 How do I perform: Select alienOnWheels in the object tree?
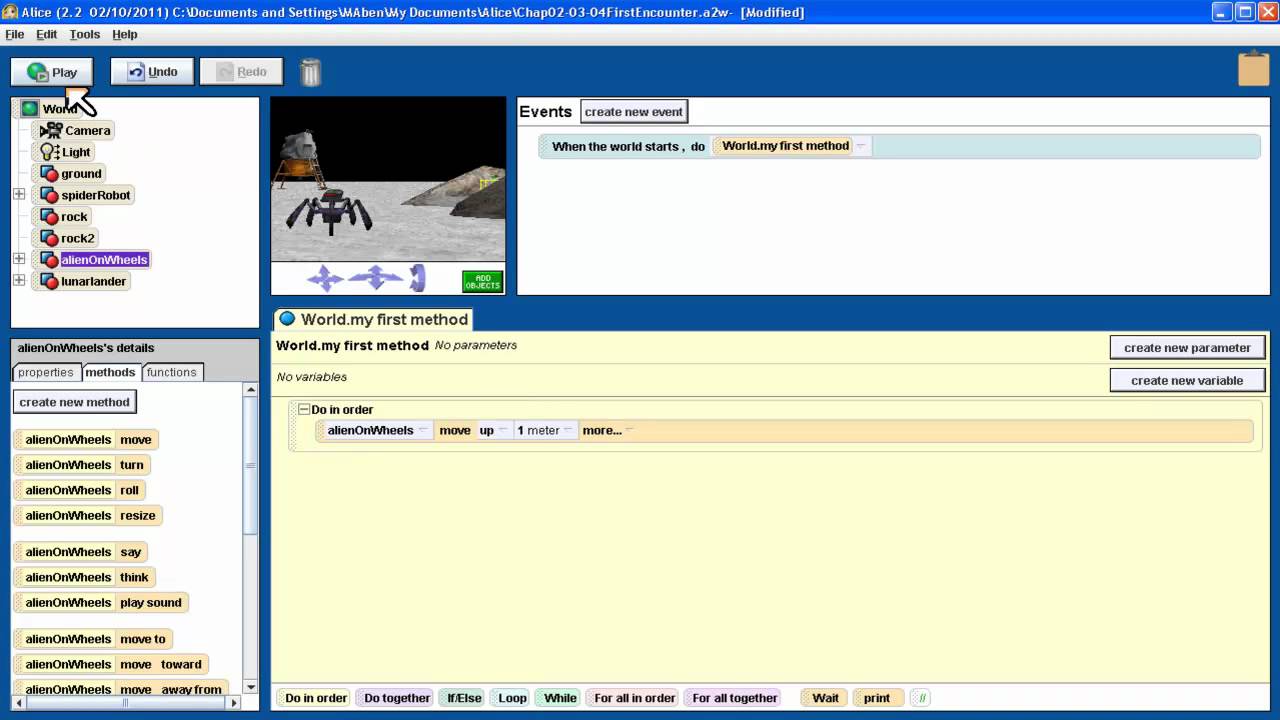click(104, 260)
